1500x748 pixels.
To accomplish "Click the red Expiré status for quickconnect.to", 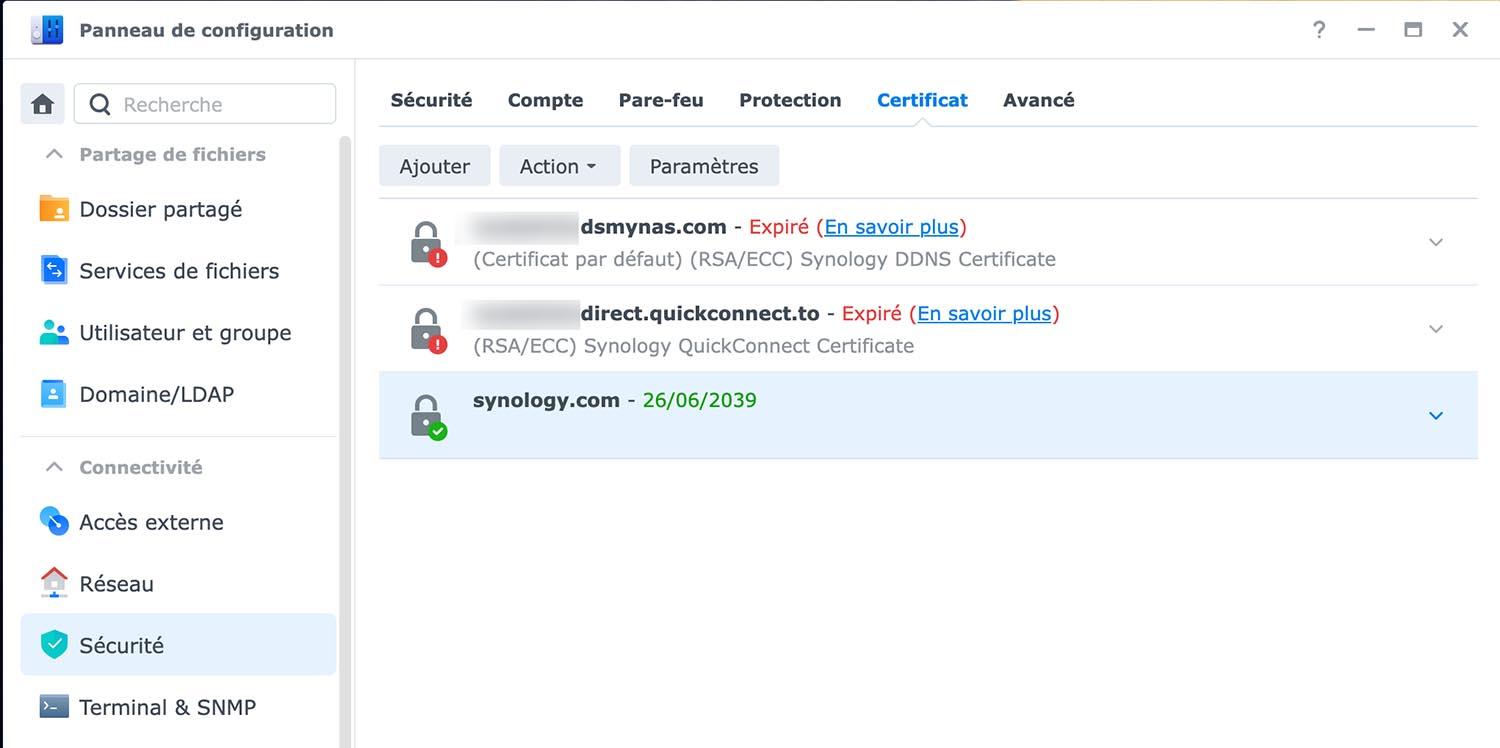I will point(872,314).
